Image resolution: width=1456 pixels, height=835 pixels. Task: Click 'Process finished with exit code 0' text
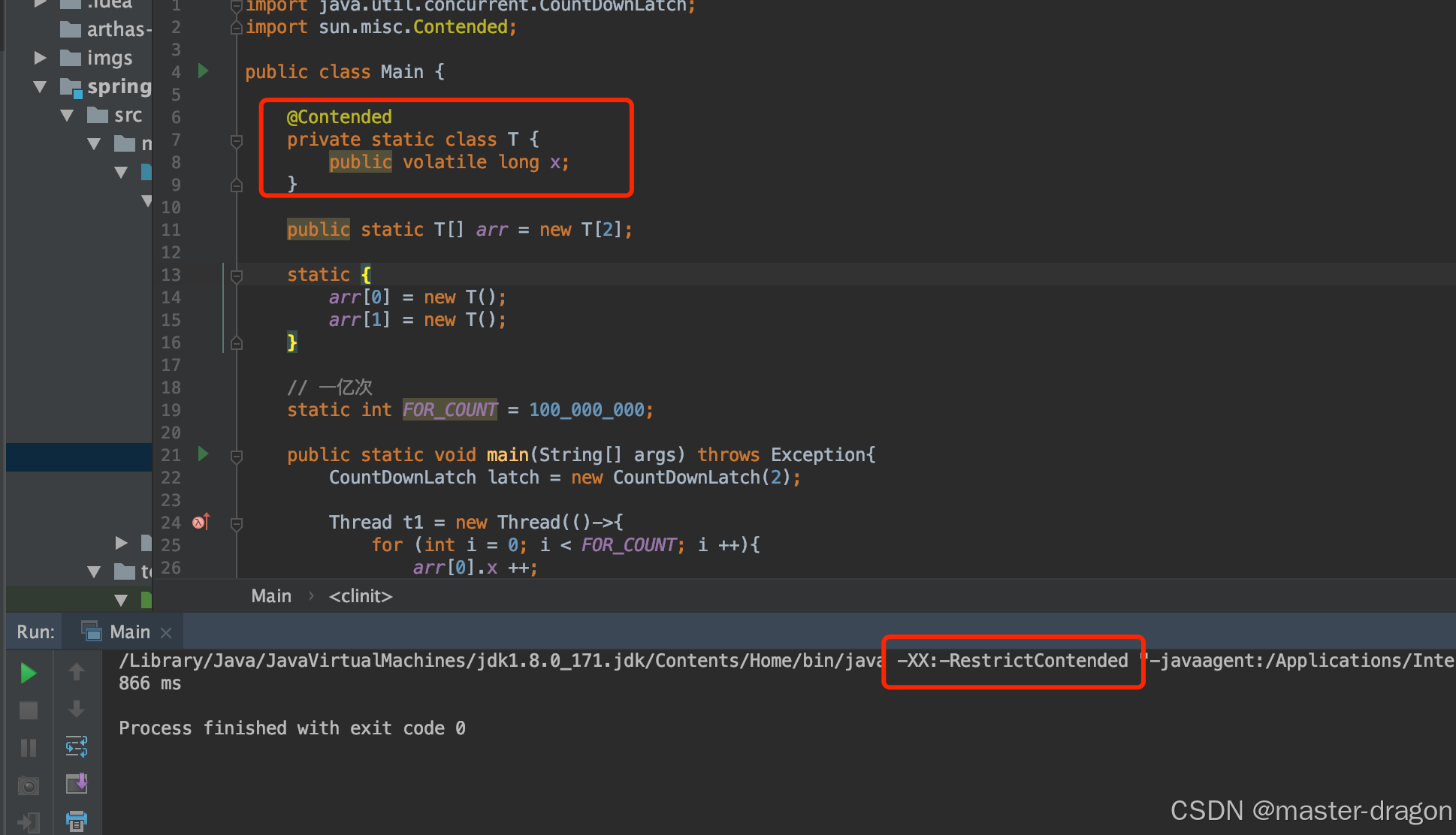pos(292,728)
